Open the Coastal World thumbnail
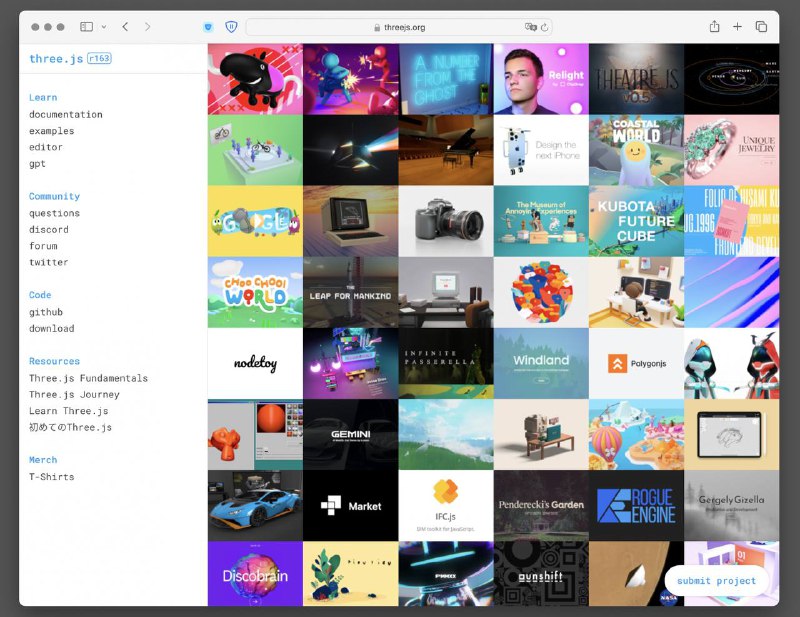Viewport: 800px width, 617px height. [636, 150]
